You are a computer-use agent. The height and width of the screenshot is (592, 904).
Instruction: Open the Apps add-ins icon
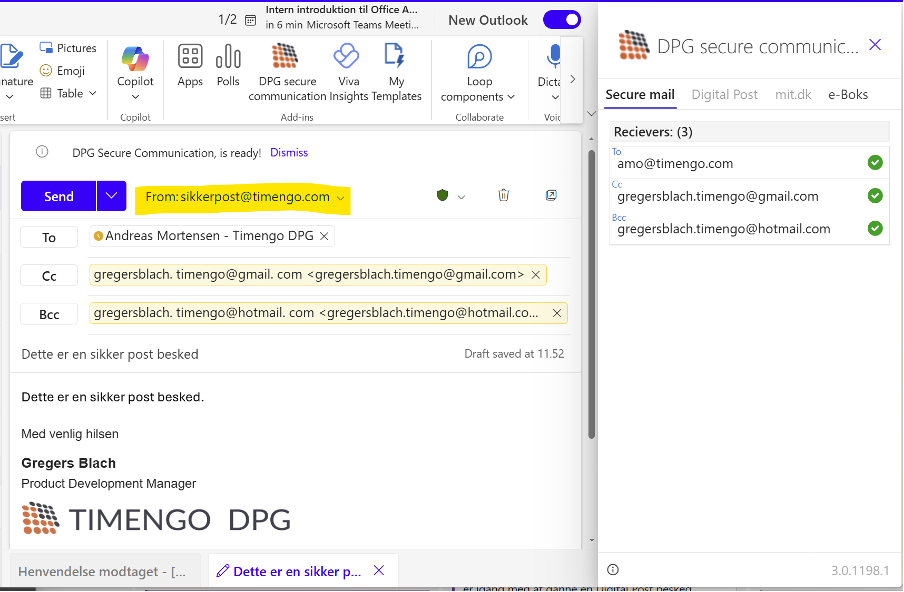coord(190,65)
